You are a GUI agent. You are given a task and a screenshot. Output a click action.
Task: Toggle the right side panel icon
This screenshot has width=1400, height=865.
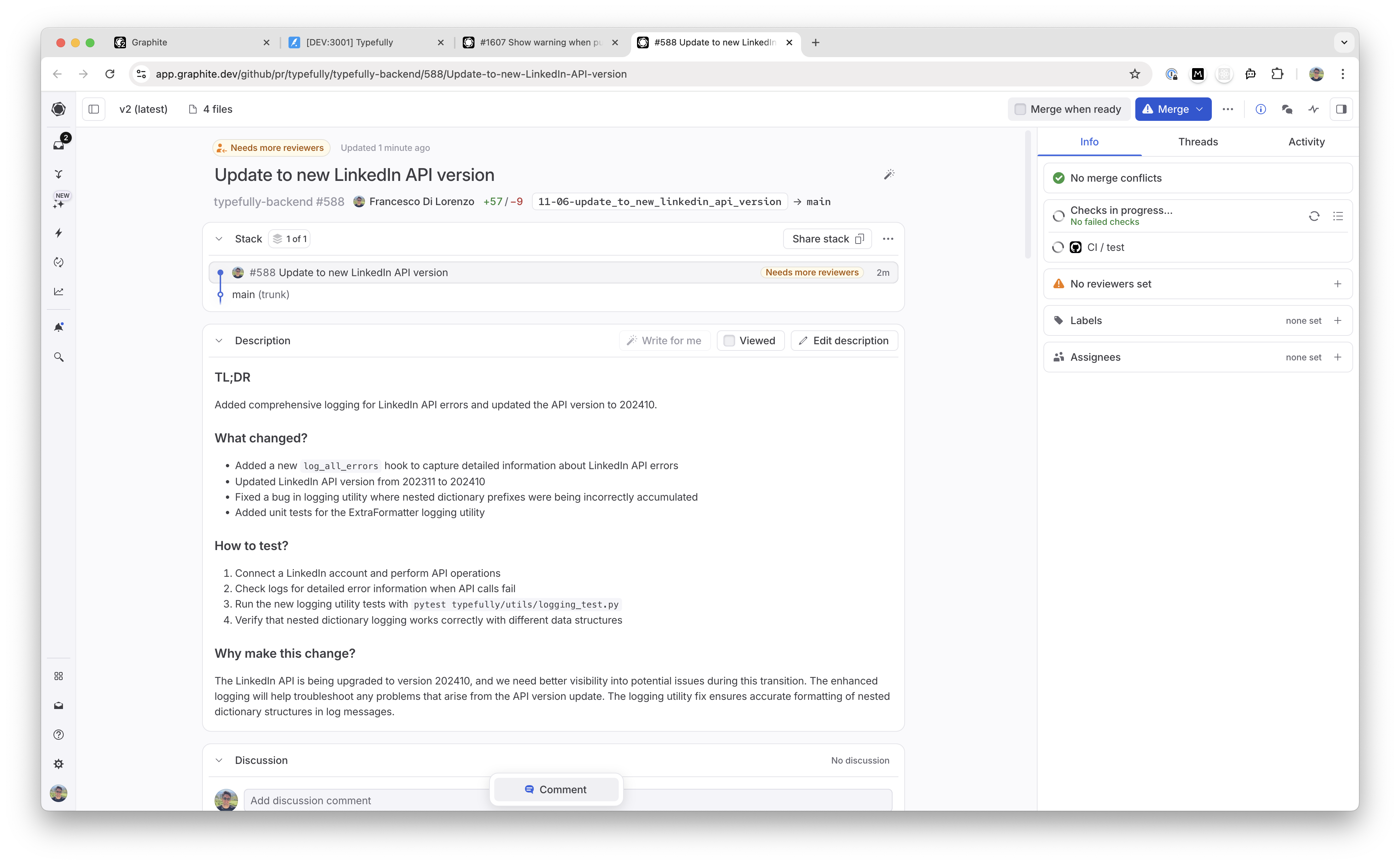tap(1341, 109)
